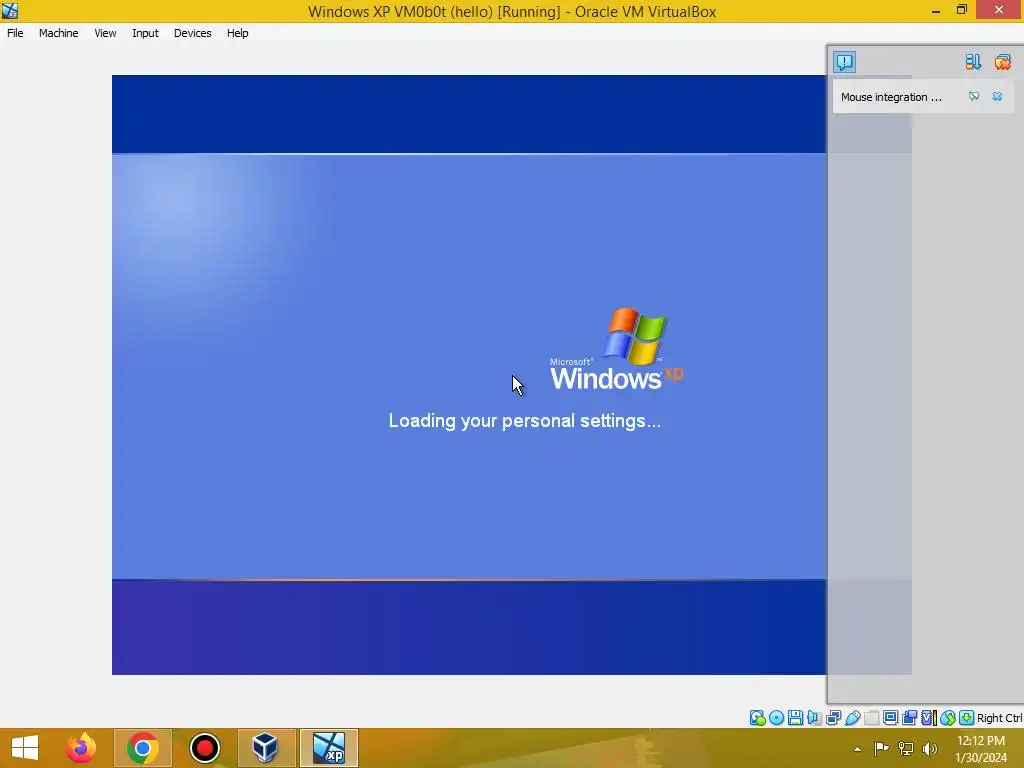Click the optical disc status icon
This screenshot has height=768, width=1024.
click(776, 718)
